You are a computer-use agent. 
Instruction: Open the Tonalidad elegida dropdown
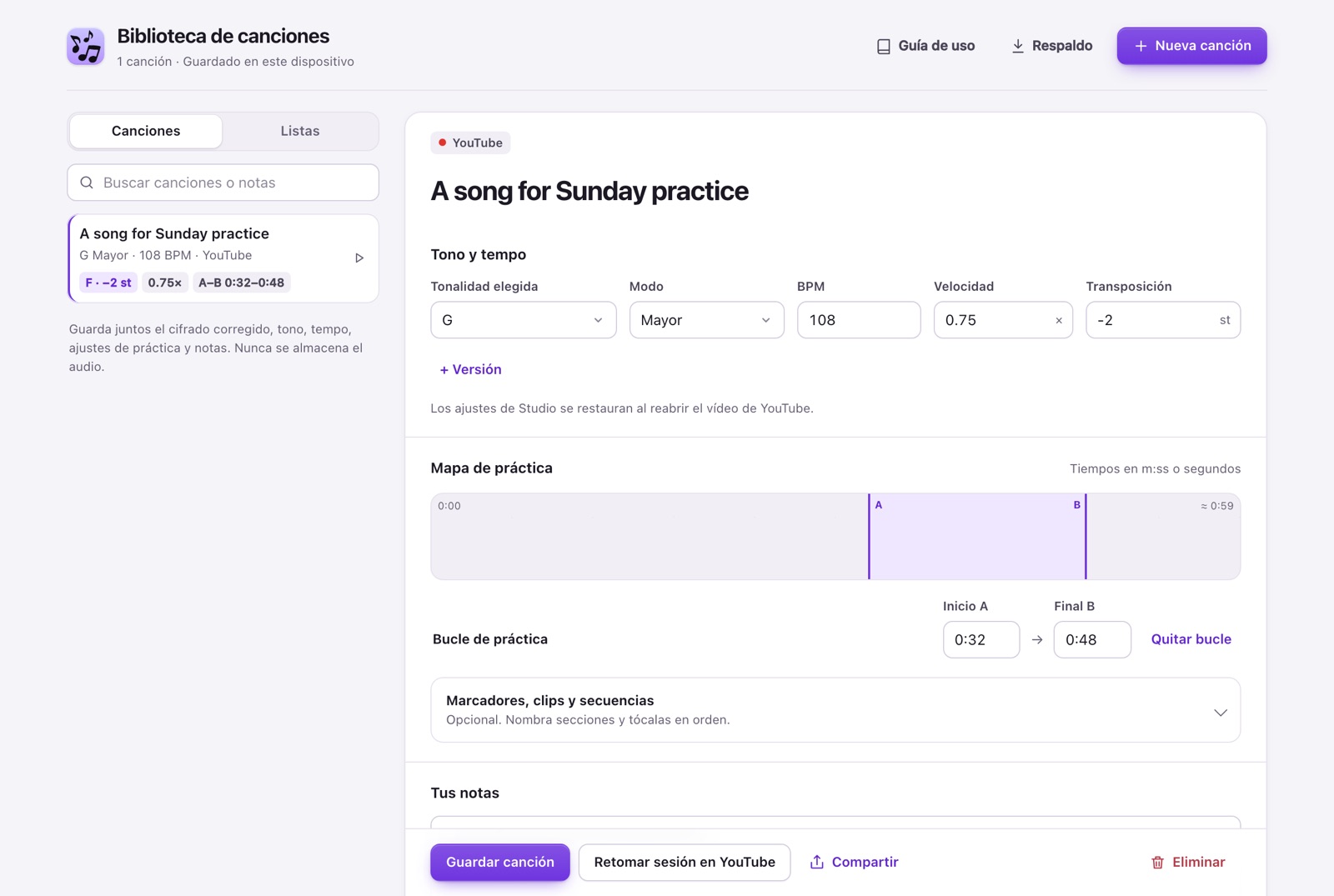pos(523,320)
